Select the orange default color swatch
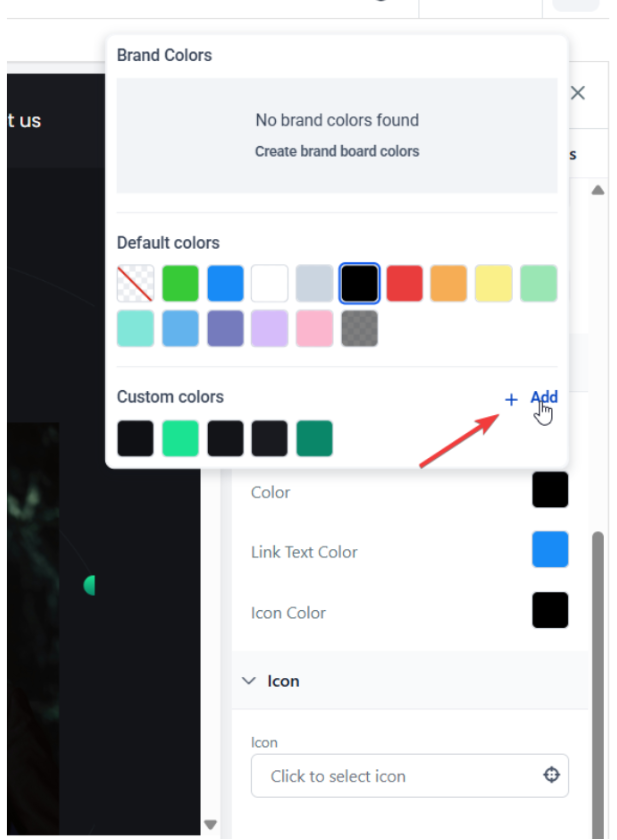Image resolution: width=617 pixels, height=840 pixels. 448,283
